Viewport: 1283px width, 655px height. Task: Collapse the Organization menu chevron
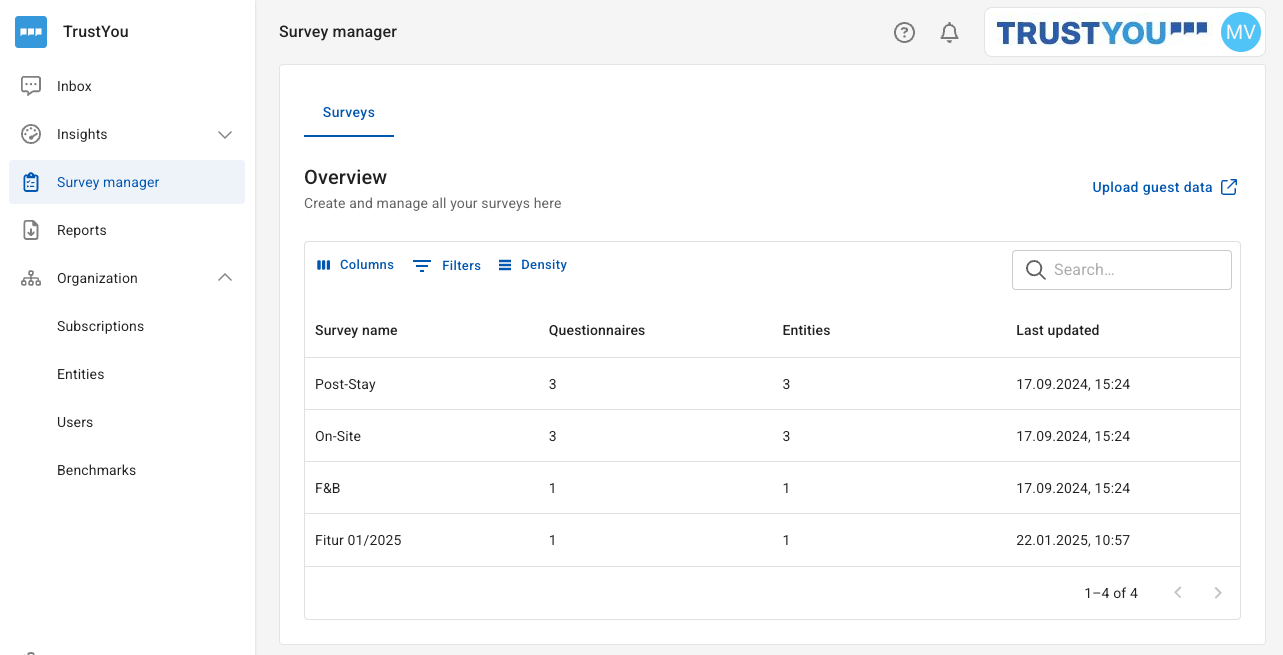(x=225, y=278)
